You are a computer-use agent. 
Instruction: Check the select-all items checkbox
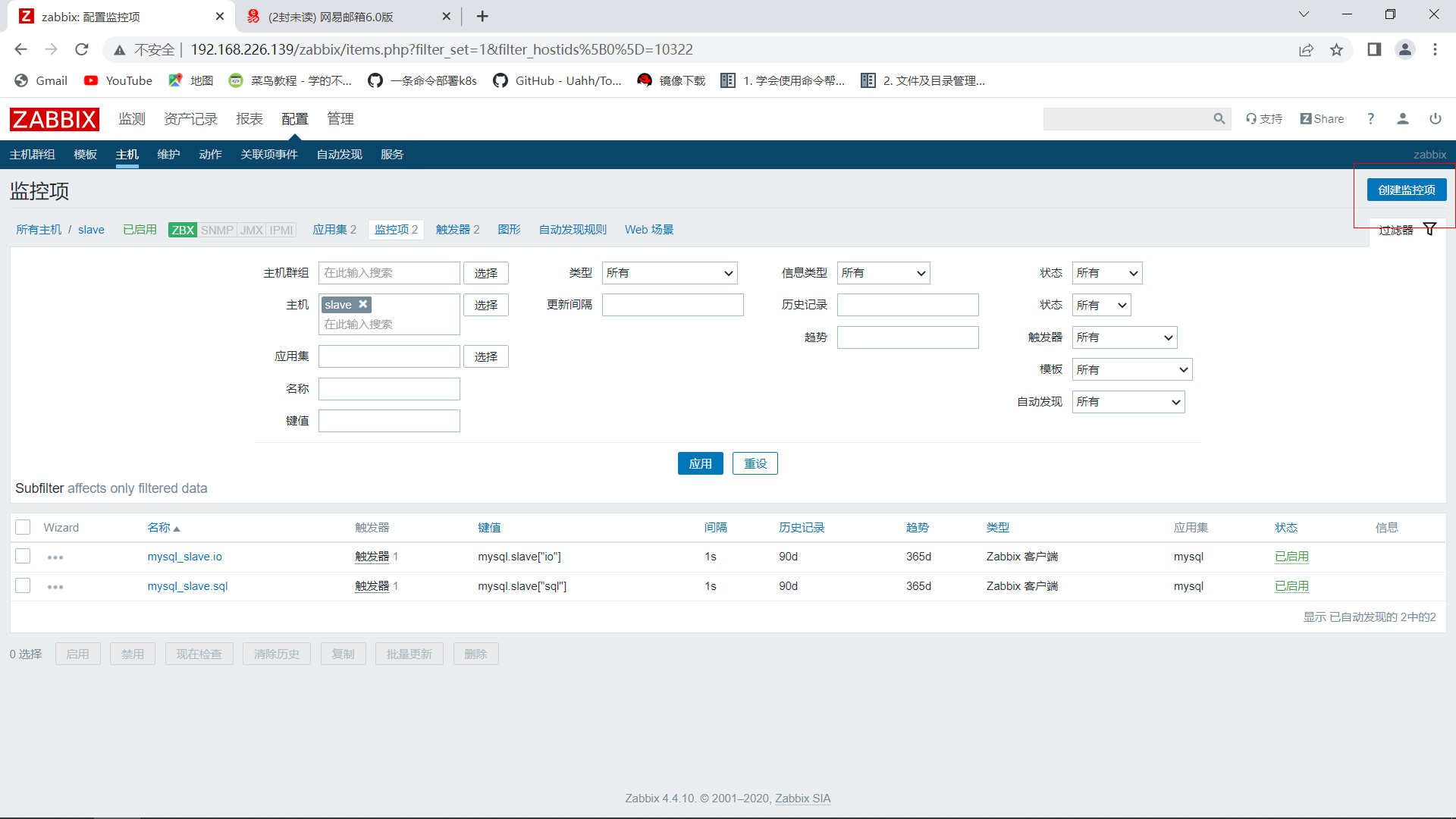click(x=23, y=527)
